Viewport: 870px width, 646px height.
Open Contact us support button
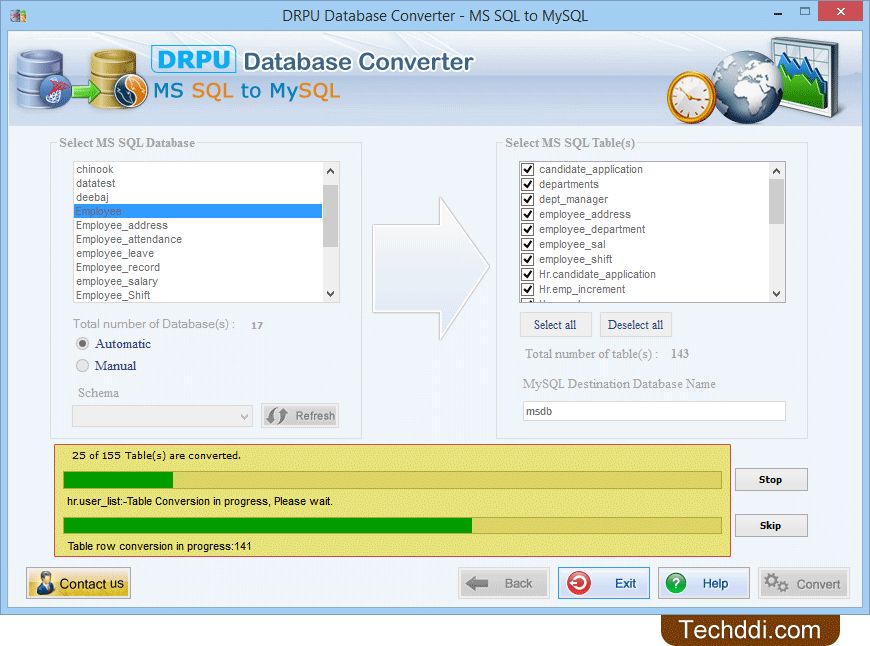click(x=79, y=583)
